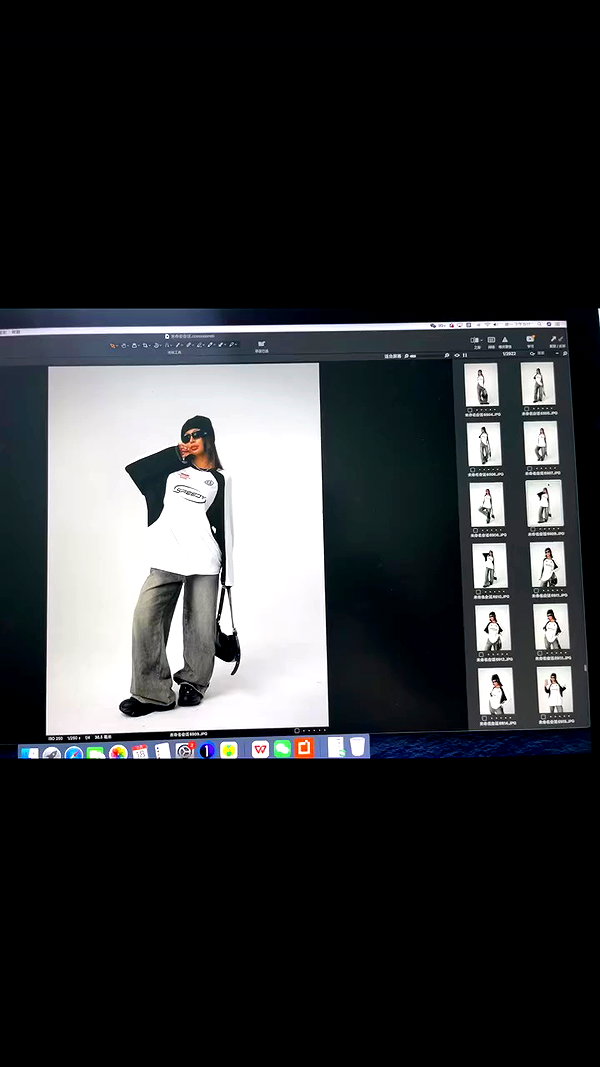Select thumbnail 6911.JPG in the browser
Viewport: 600px width, 1067px height.
548,564
